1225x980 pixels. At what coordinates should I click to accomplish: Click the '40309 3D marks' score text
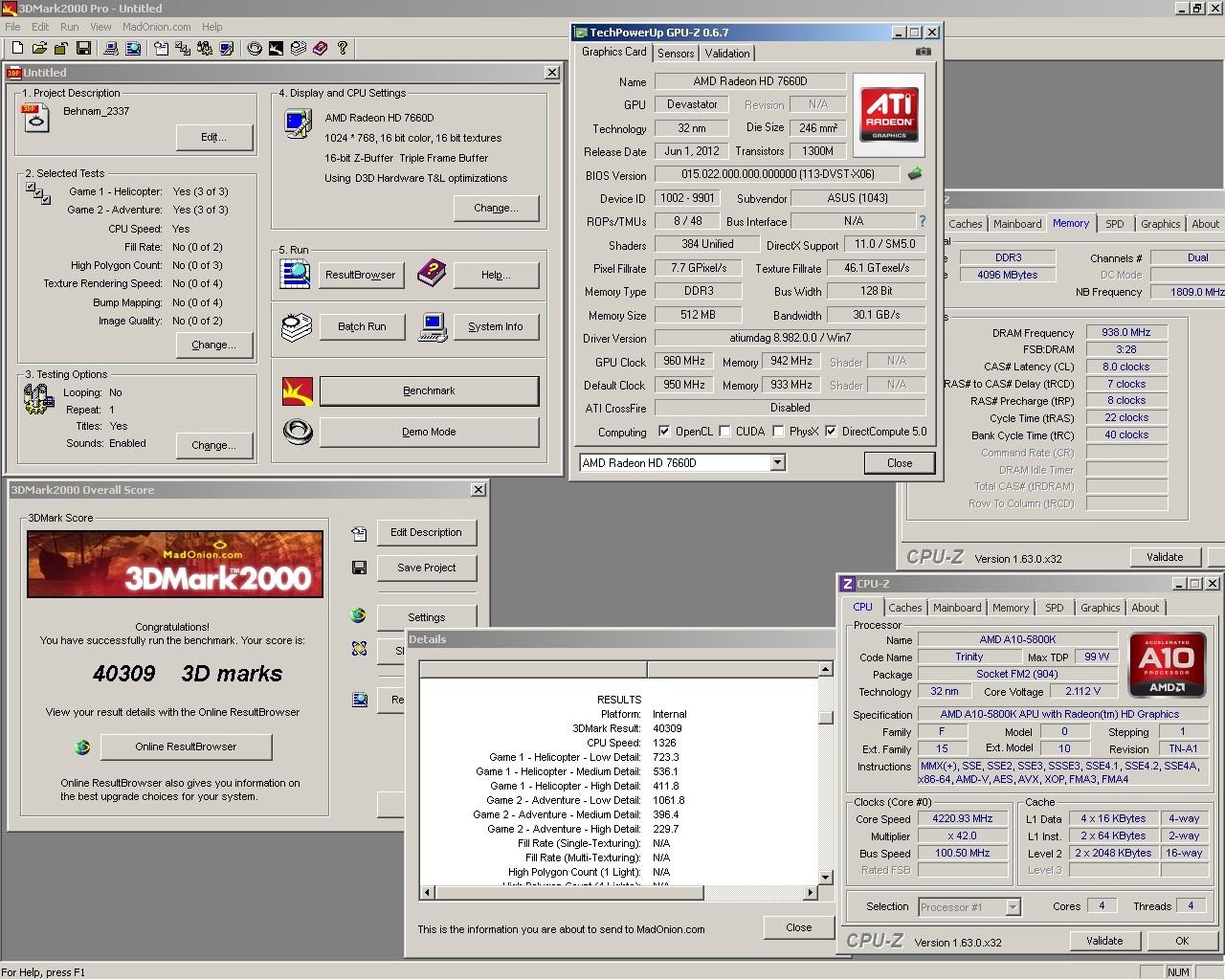click(188, 674)
